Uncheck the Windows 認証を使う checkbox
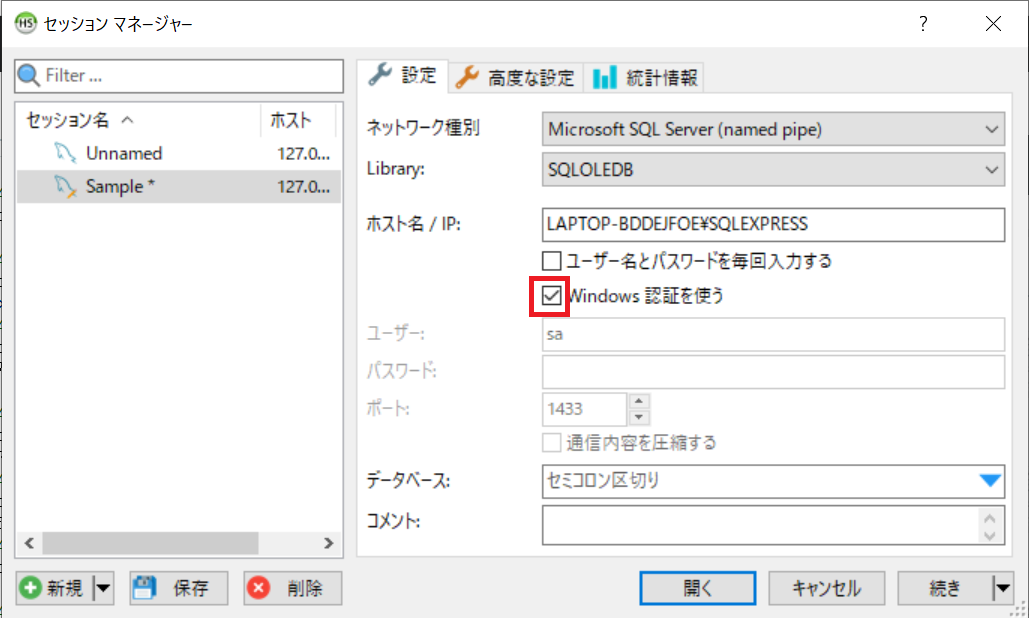Image resolution: width=1029 pixels, height=618 pixels. point(551,296)
